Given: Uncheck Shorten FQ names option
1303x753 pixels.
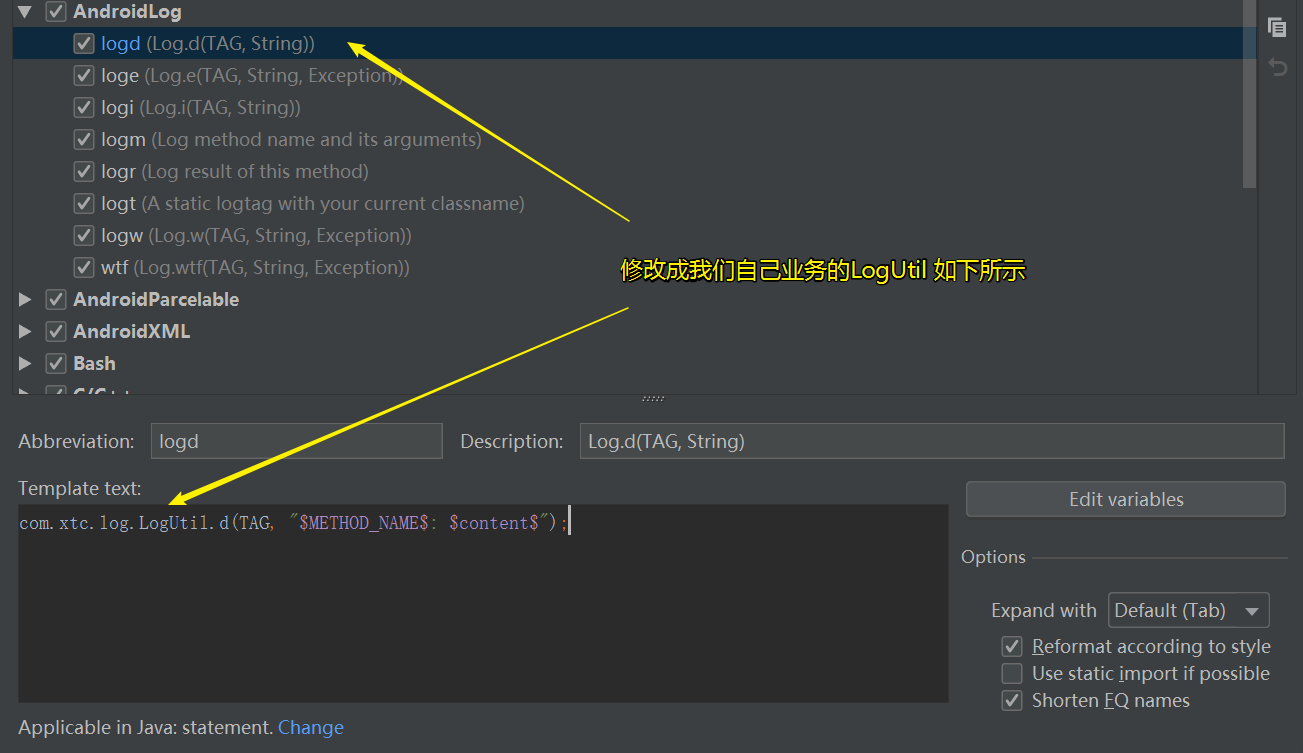Looking at the screenshot, I should tap(1011, 700).
